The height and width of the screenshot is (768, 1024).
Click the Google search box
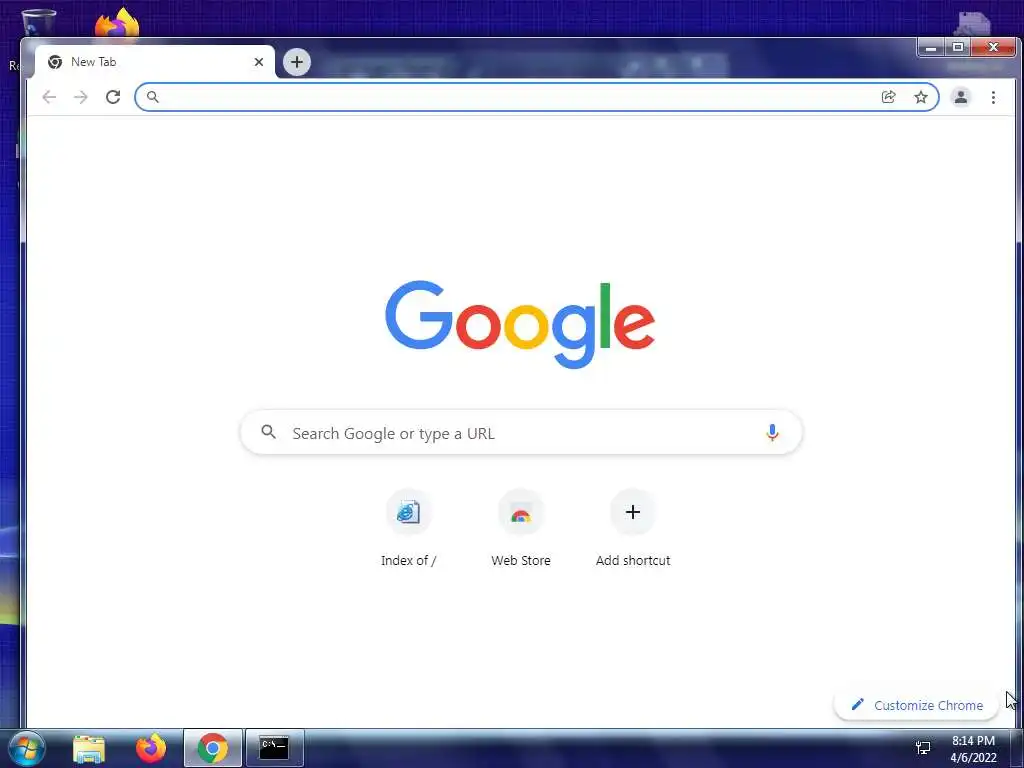pyautogui.click(x=521, y=432)
